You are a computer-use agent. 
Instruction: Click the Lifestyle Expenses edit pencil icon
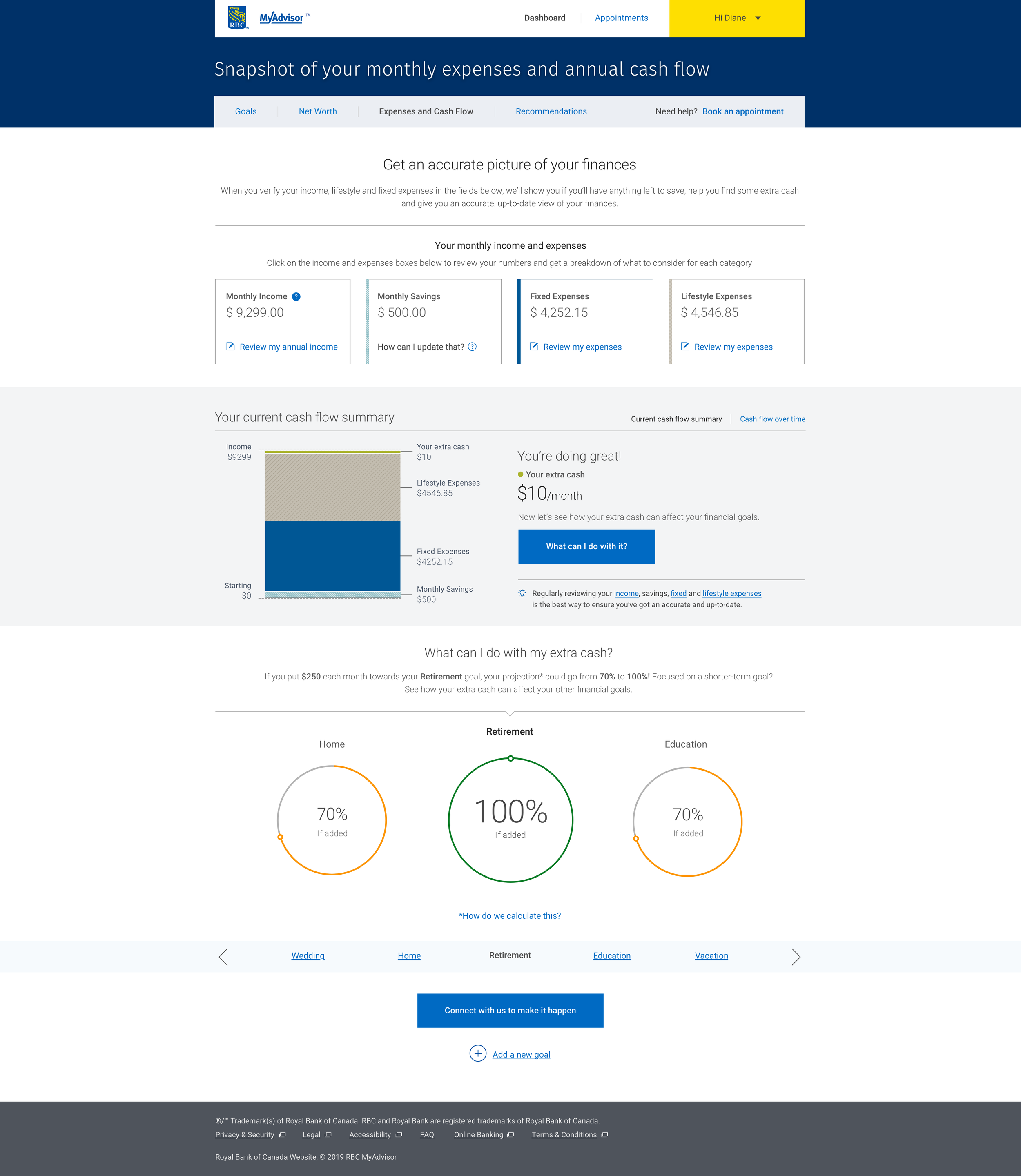coord(685,346)
